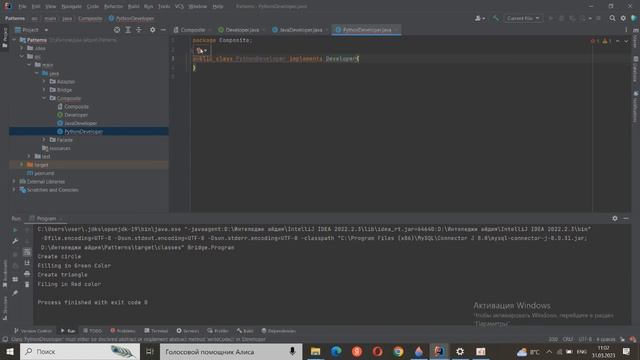
Task: Open the File menu
Action: [22, 7]
